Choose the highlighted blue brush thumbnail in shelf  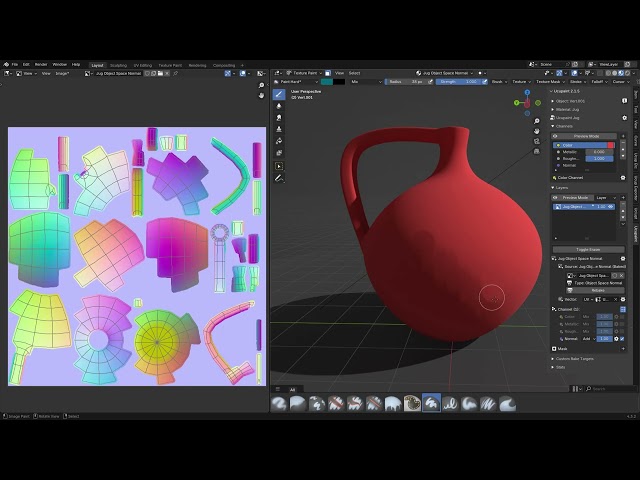coord(431,403)
